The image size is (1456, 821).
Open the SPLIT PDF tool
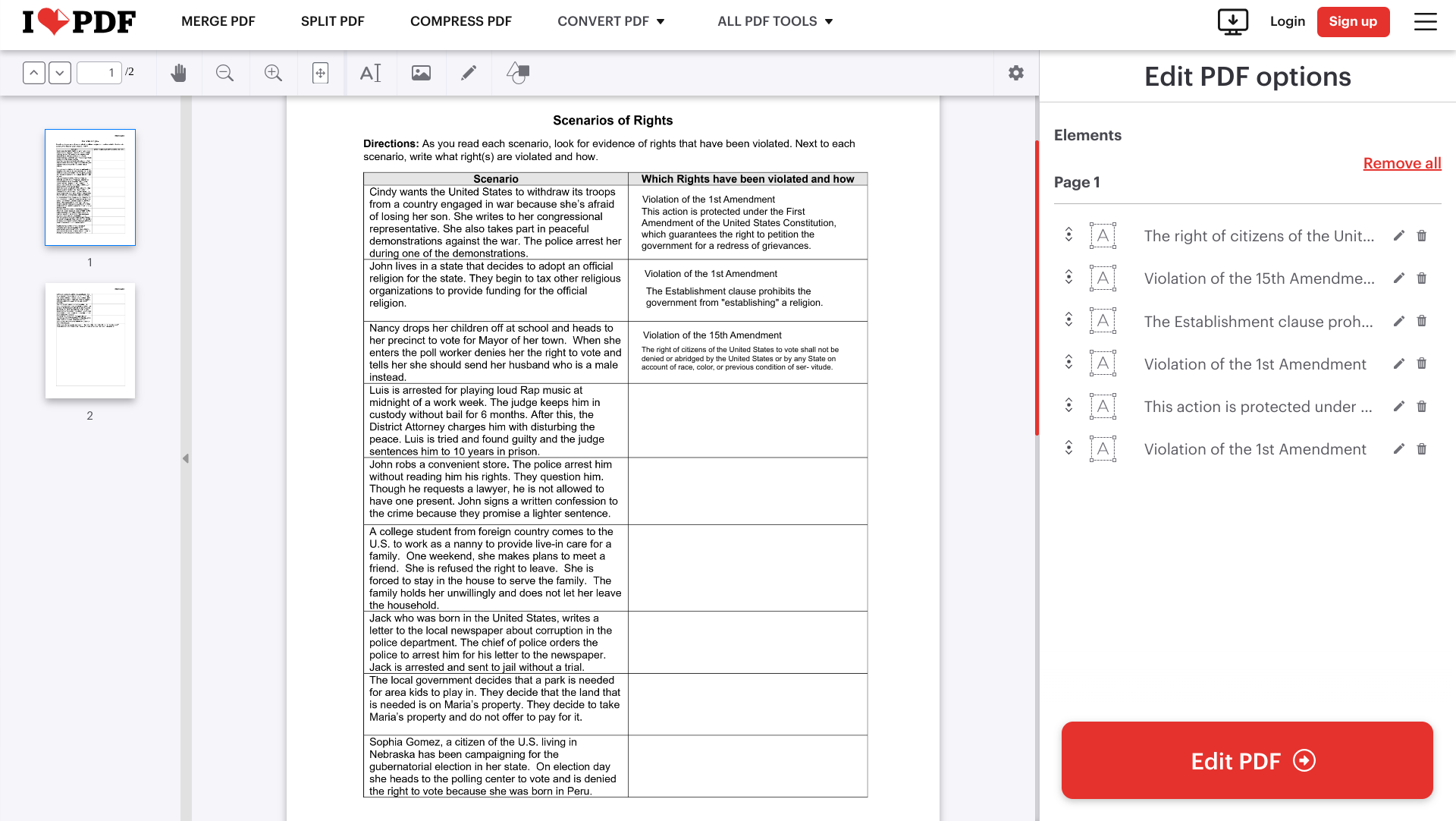coord(332,21)
